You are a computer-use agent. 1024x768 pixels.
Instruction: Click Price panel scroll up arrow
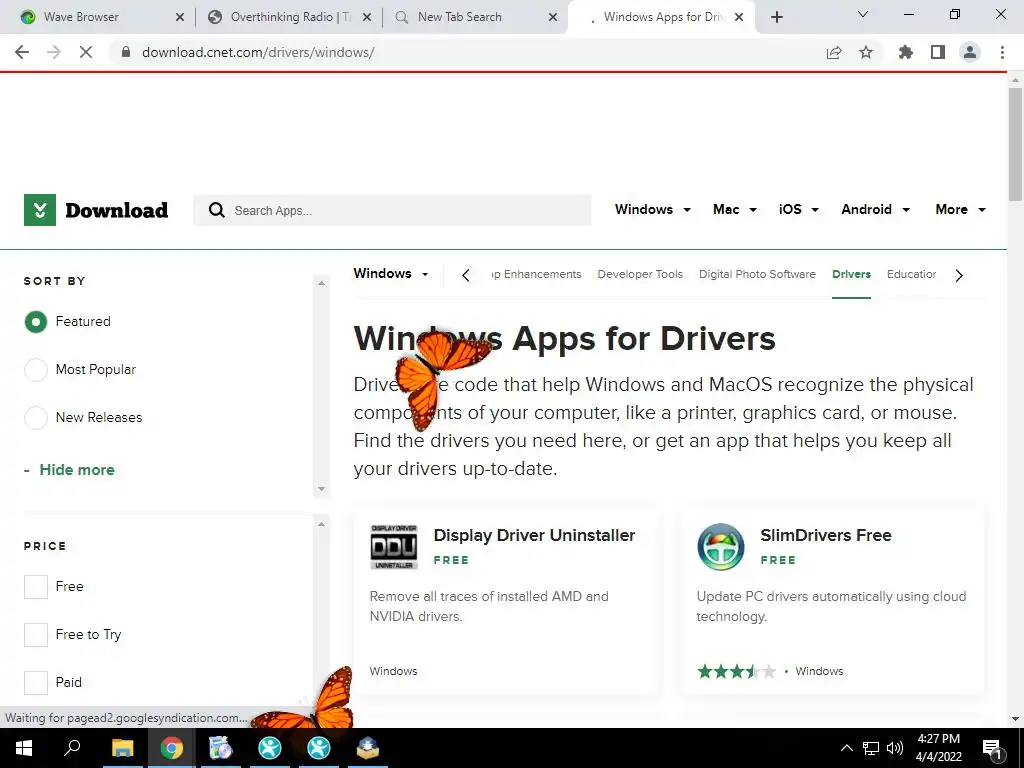pyautogui.click(x=321, y=524)
